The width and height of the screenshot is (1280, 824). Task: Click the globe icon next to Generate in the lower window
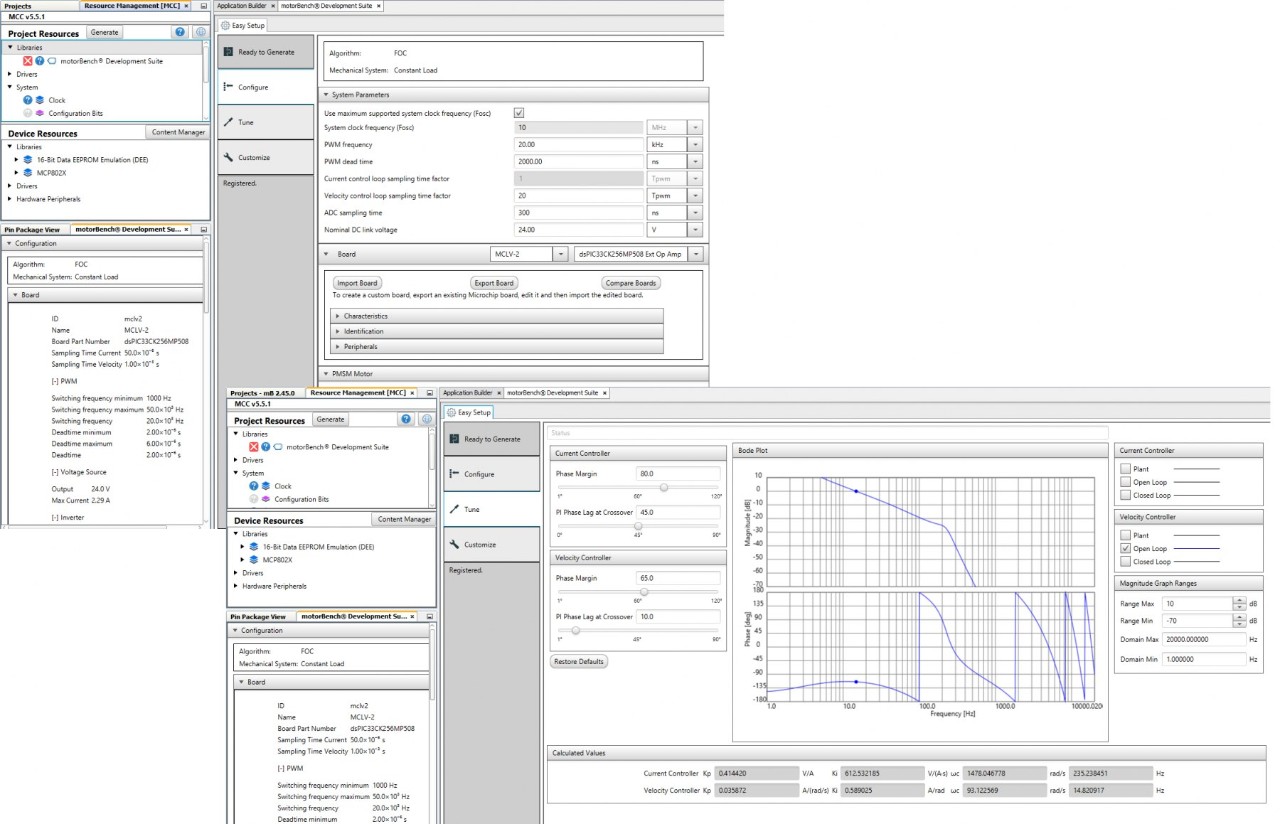[x=425, y=420]
